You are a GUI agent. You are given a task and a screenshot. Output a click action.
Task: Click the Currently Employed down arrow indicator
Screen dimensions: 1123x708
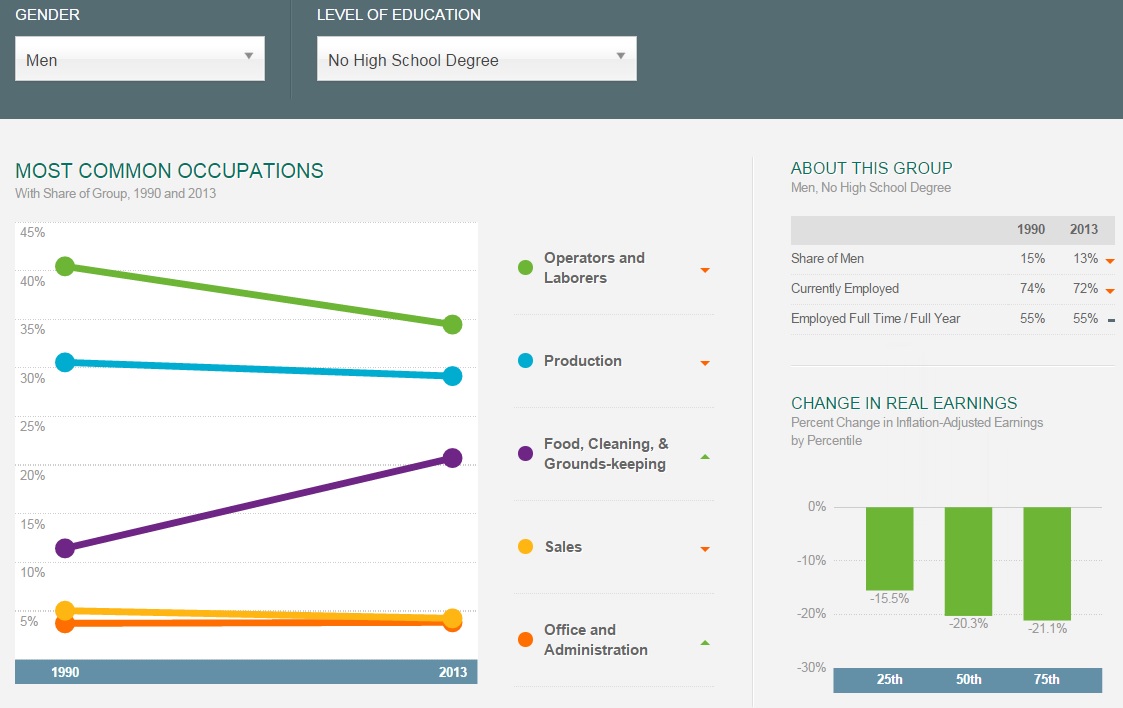coord(1110,291)
